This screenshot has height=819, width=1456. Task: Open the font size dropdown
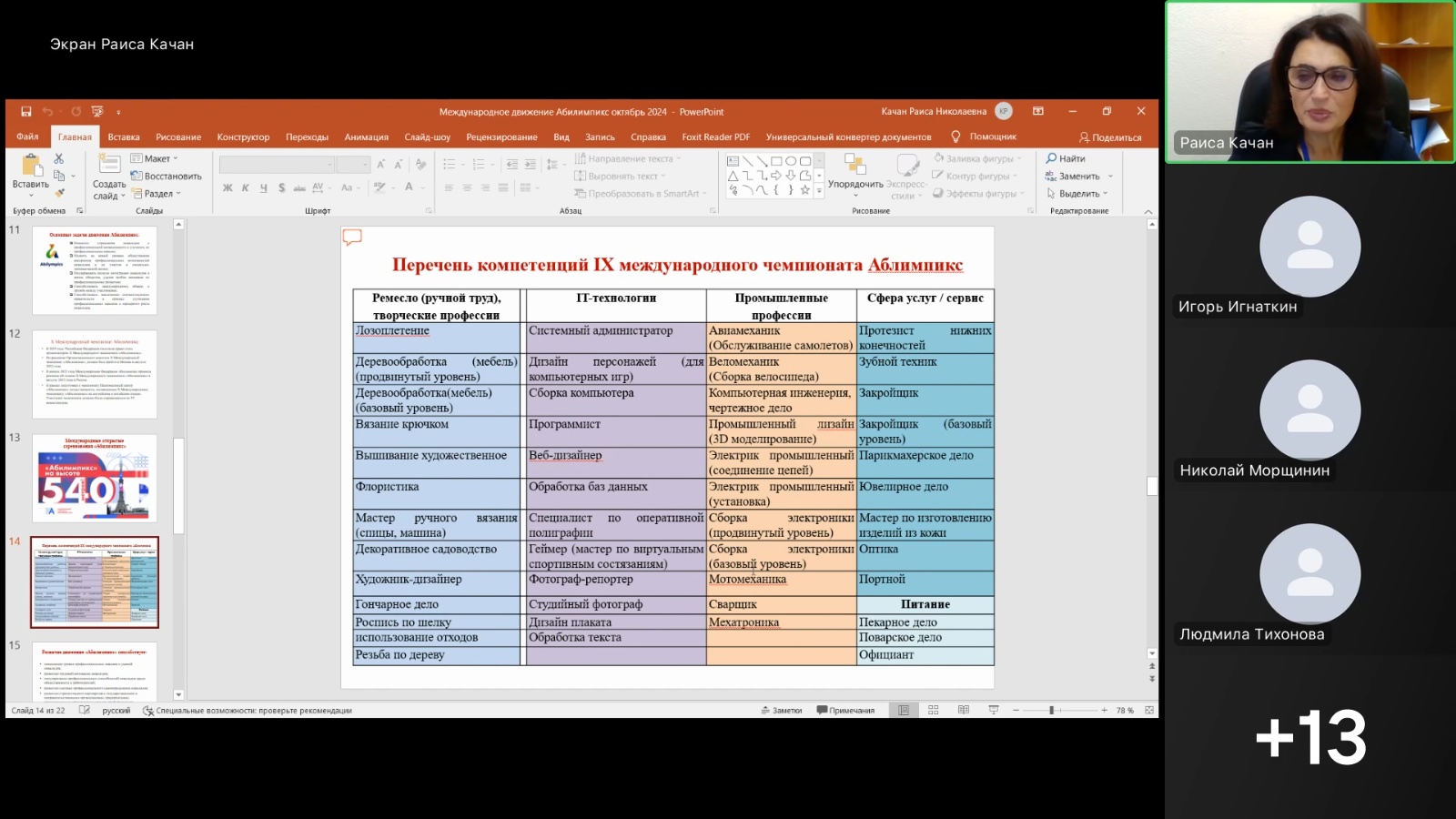365,165
